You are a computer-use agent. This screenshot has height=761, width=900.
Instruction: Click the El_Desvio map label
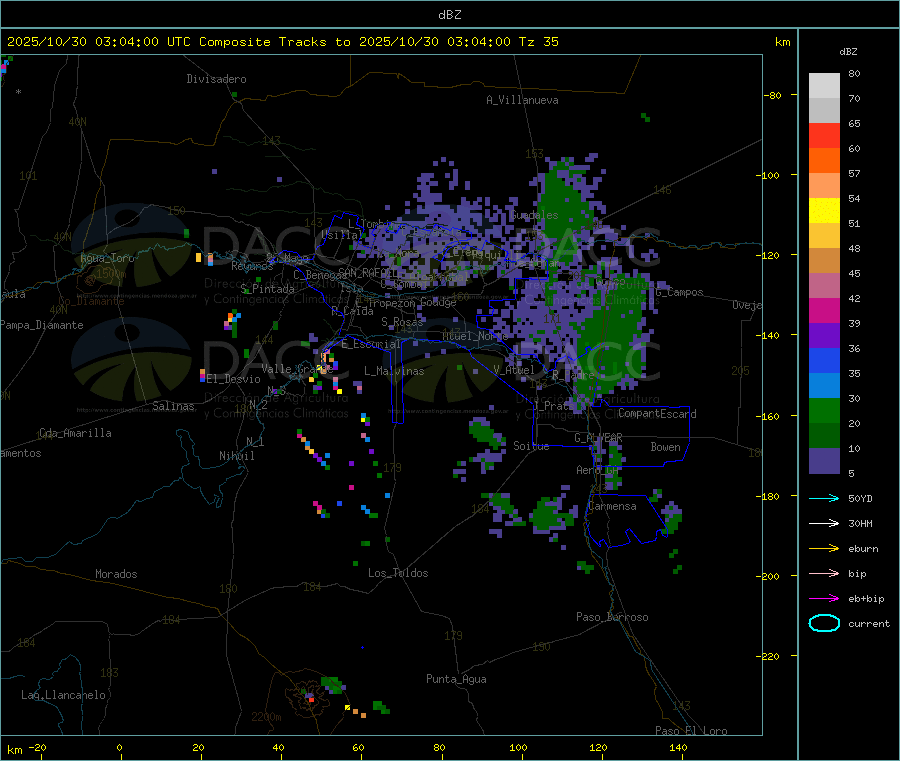[x=234, y=379]
